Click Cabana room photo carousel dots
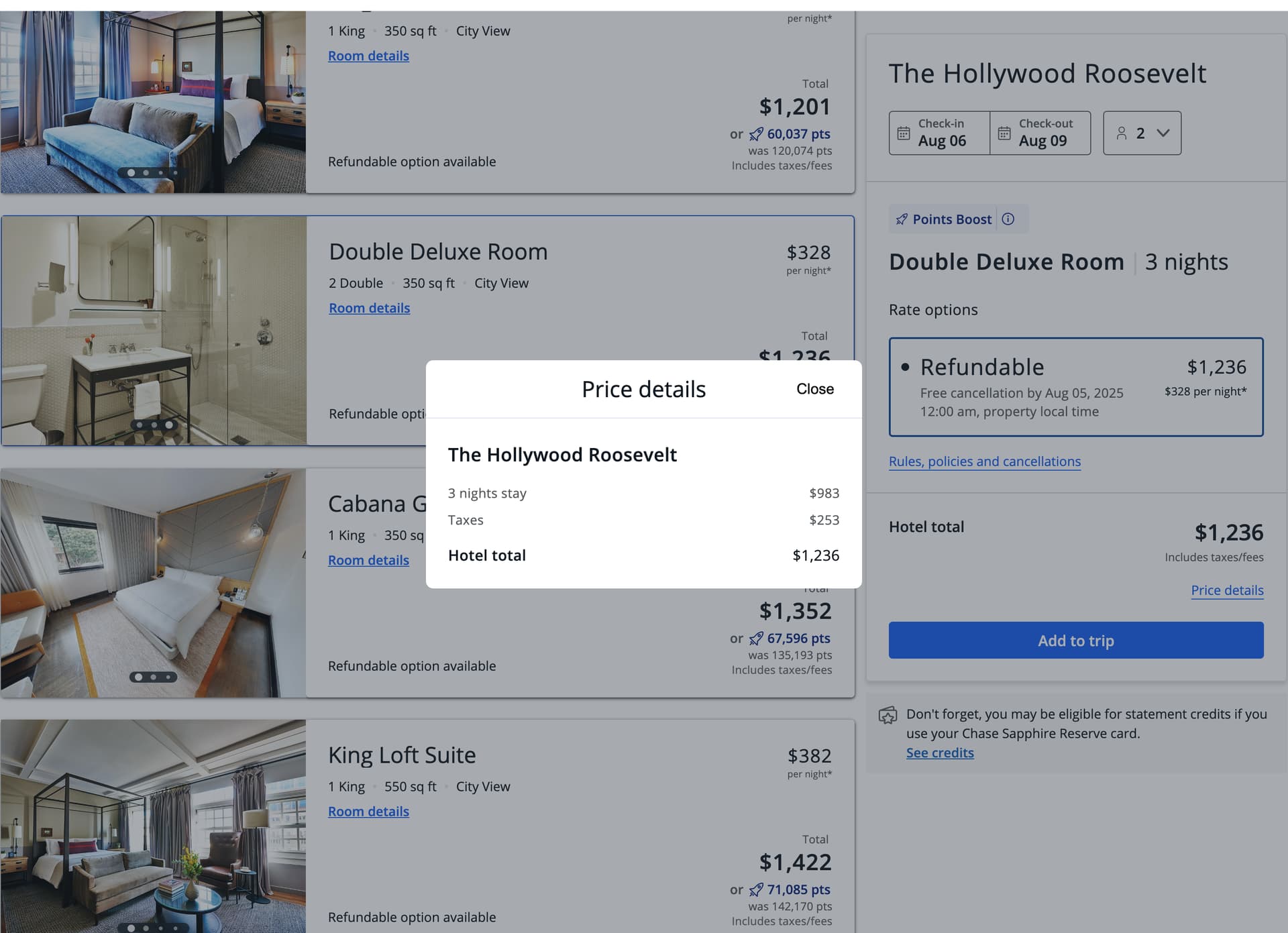 153,677
